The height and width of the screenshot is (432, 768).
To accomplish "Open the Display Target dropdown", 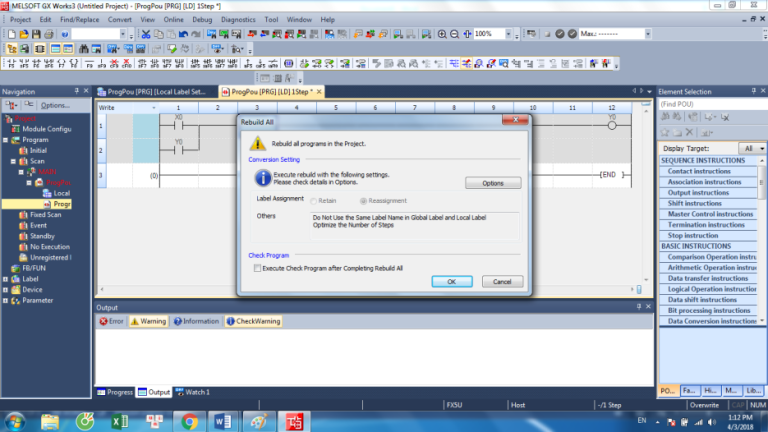I will coord(761,148).
